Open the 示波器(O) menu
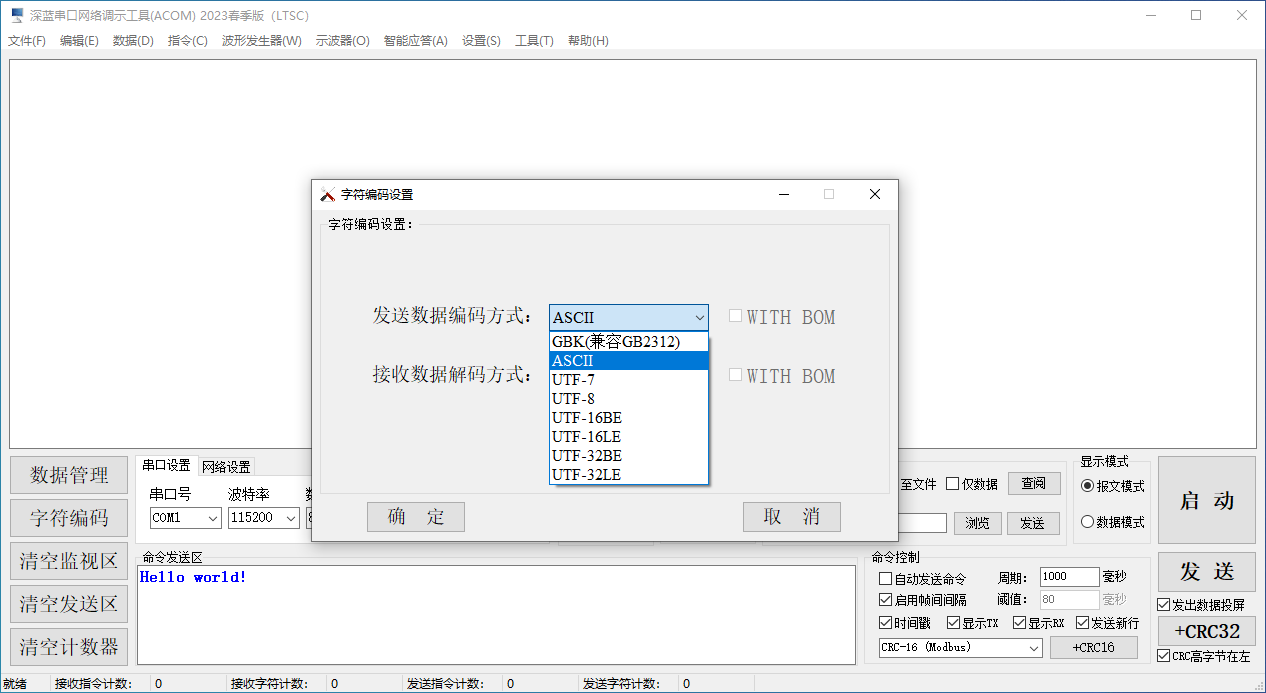 343,41
